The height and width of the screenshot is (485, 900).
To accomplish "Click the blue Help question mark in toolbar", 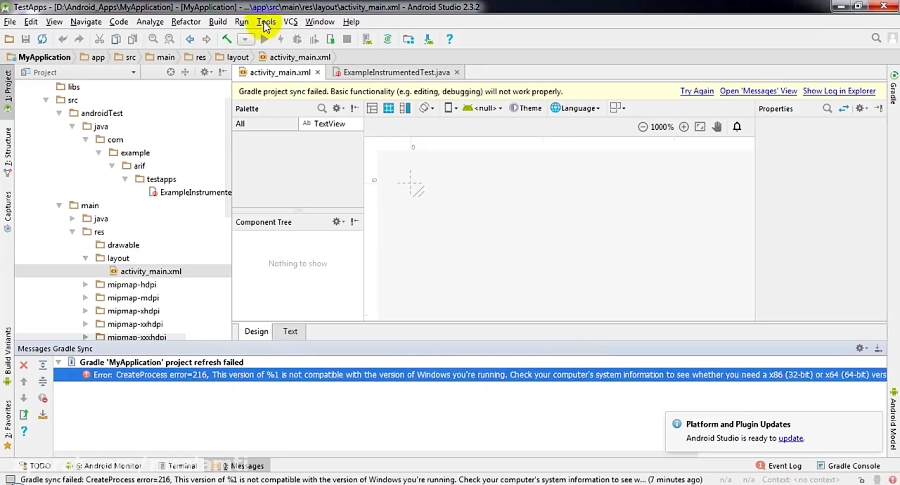I will click(449, 39).
